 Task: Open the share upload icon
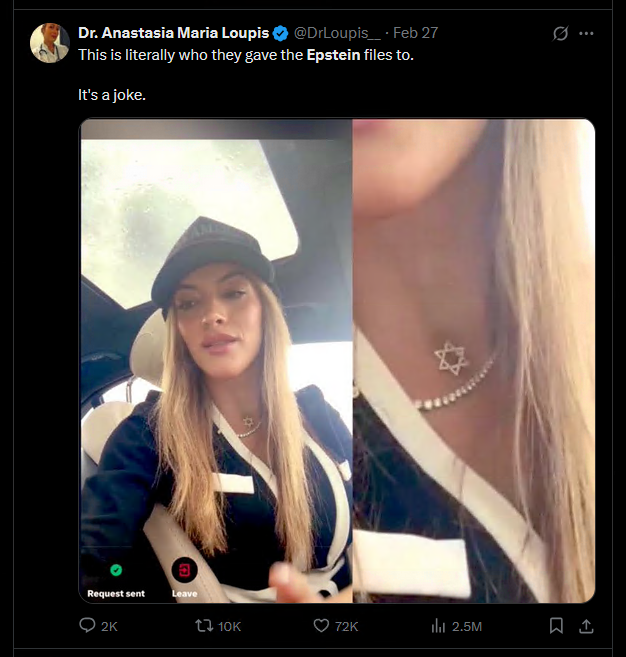tap(586, 626)
